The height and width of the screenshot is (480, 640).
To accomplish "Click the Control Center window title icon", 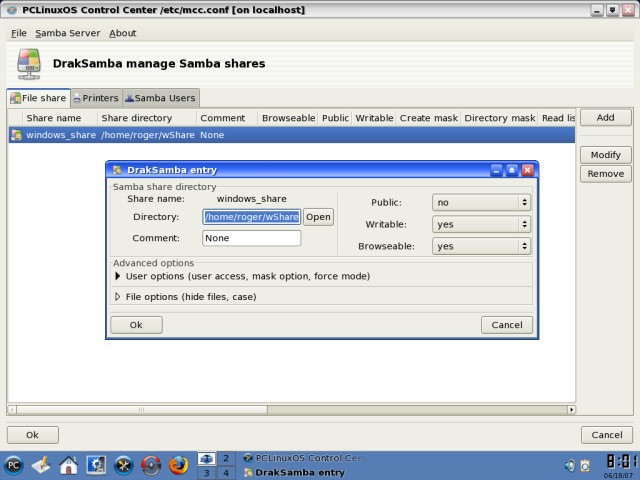I will coord(11,10).
